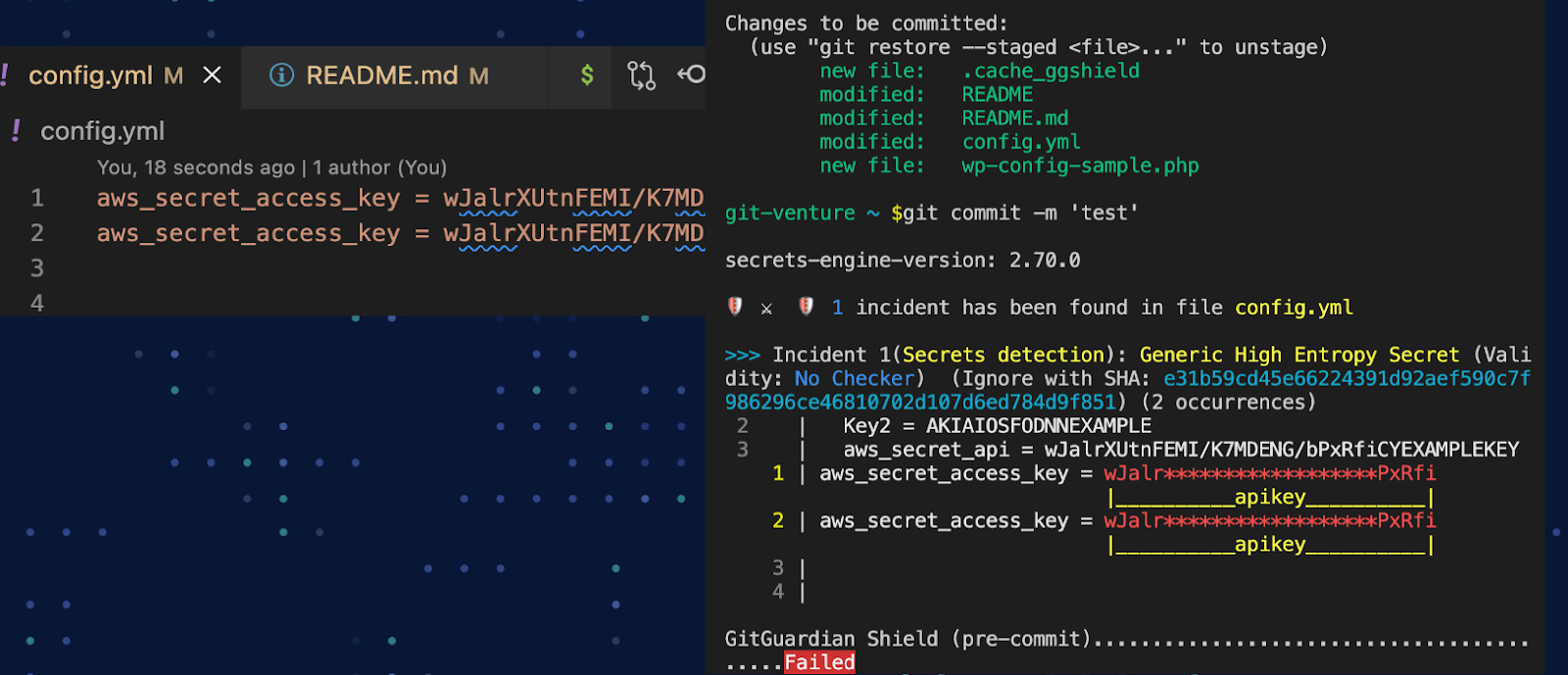Open changes with the compare icon
This screenshot has width=1568, height=675.
pyautogui.click(x=641, y=75)
